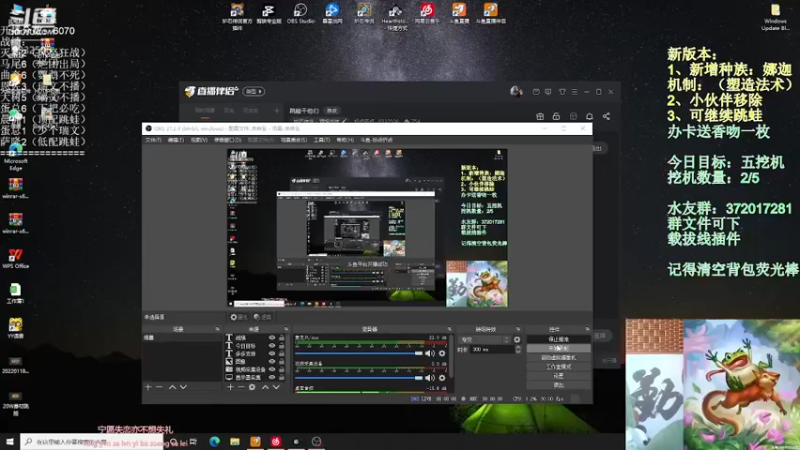
Task: Hide the 视频采集设备 source
Action: pyautogui.click(x=272, y=369)
